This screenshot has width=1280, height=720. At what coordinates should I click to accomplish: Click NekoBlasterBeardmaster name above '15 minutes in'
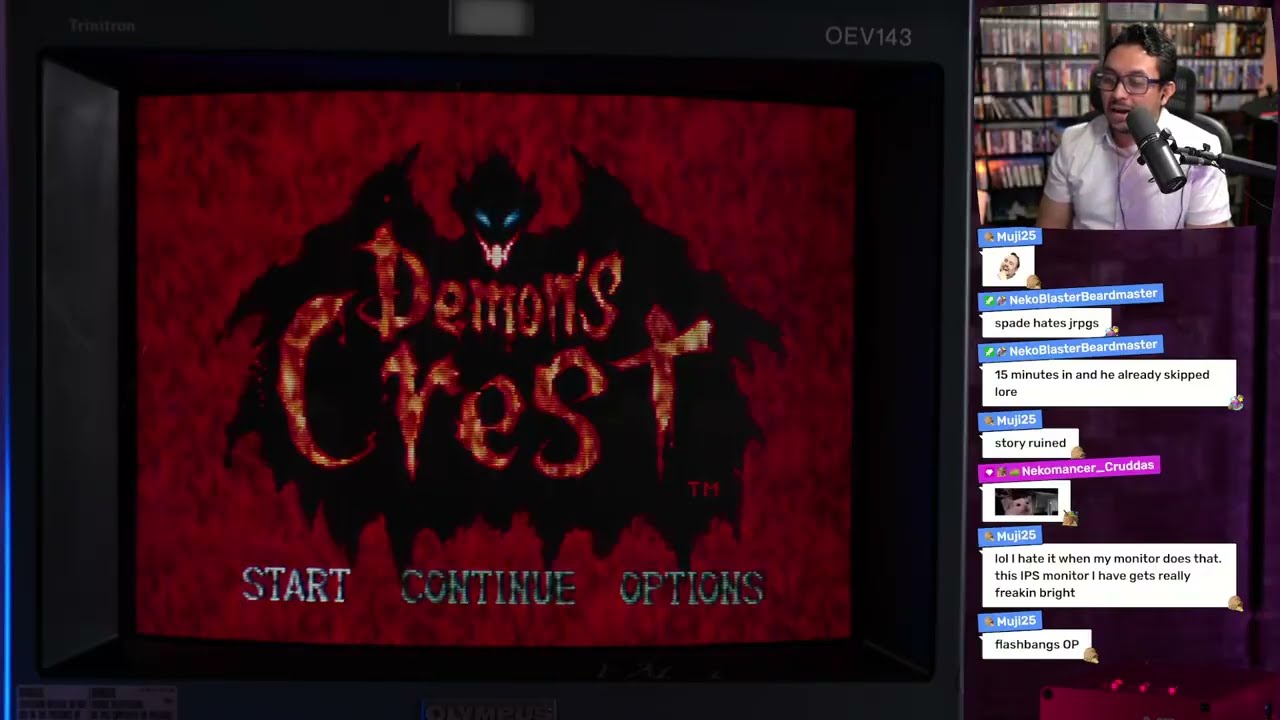[1083, 349]
